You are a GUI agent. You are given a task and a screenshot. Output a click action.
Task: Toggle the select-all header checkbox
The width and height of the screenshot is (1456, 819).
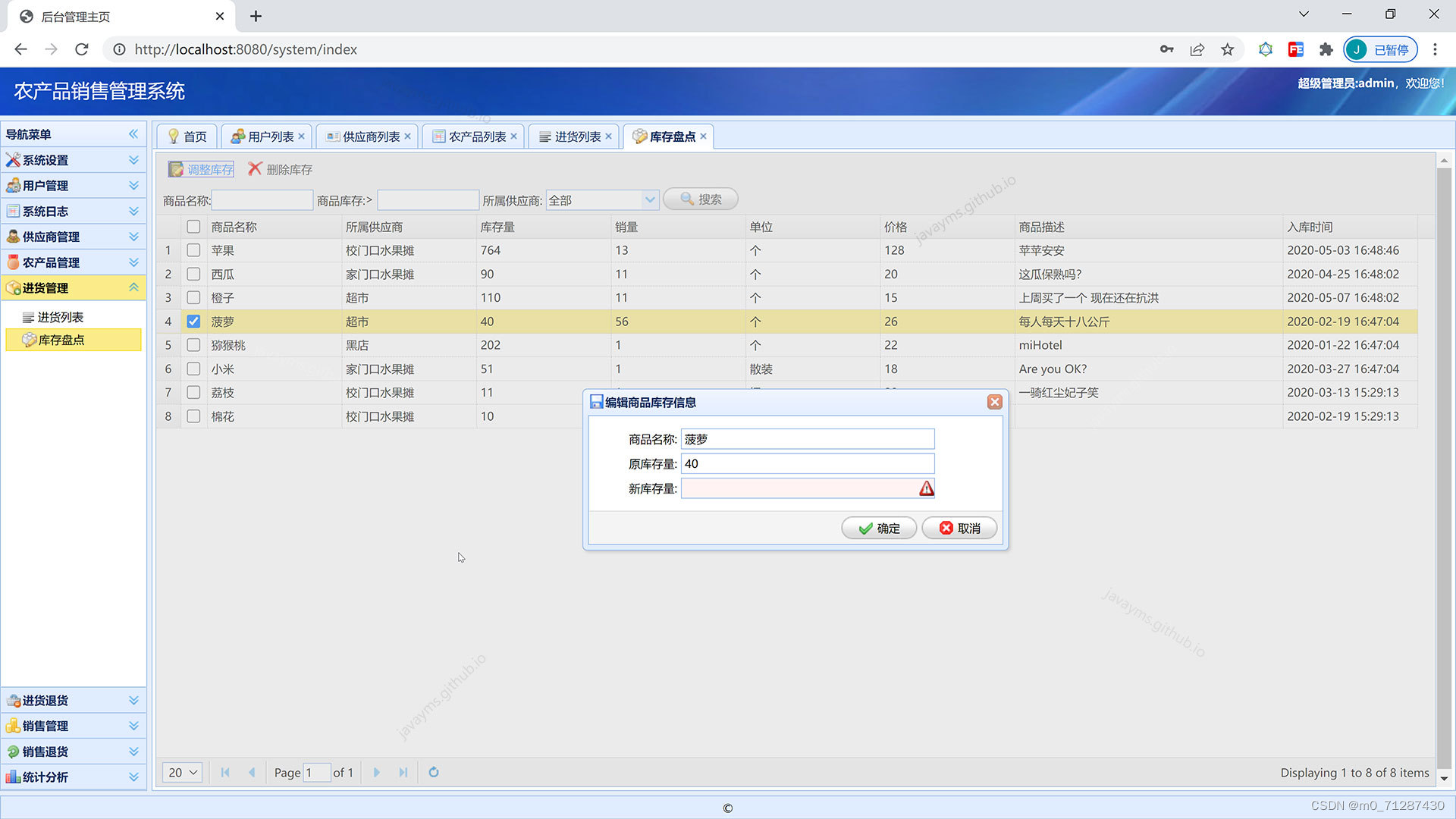(193, 227)
